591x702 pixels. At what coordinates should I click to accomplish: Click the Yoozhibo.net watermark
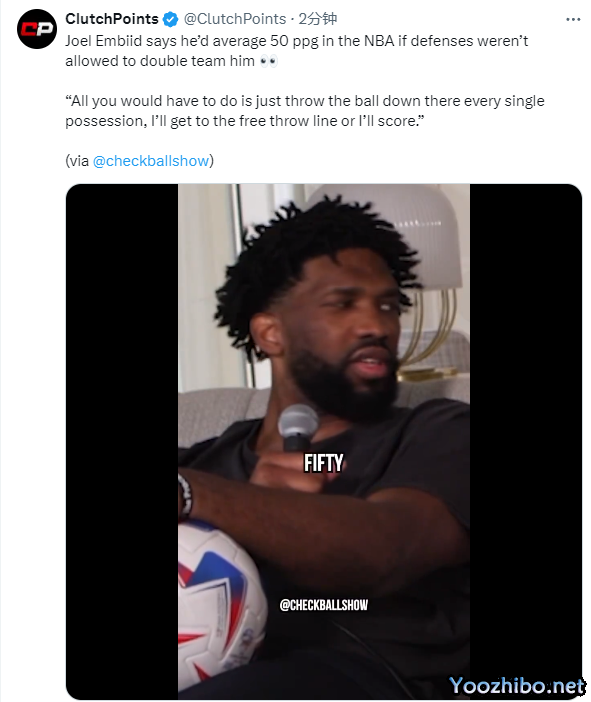click(x=517, y=686)
